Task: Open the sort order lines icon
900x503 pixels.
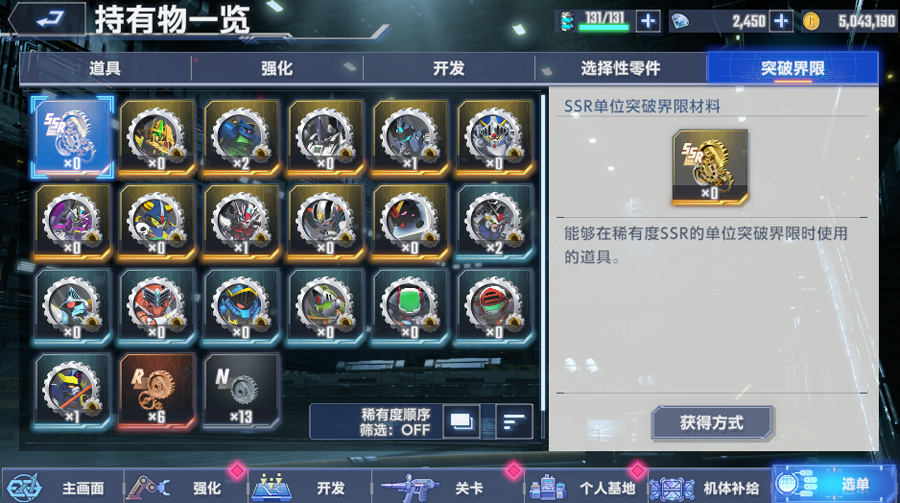Action: click(514, 421)
